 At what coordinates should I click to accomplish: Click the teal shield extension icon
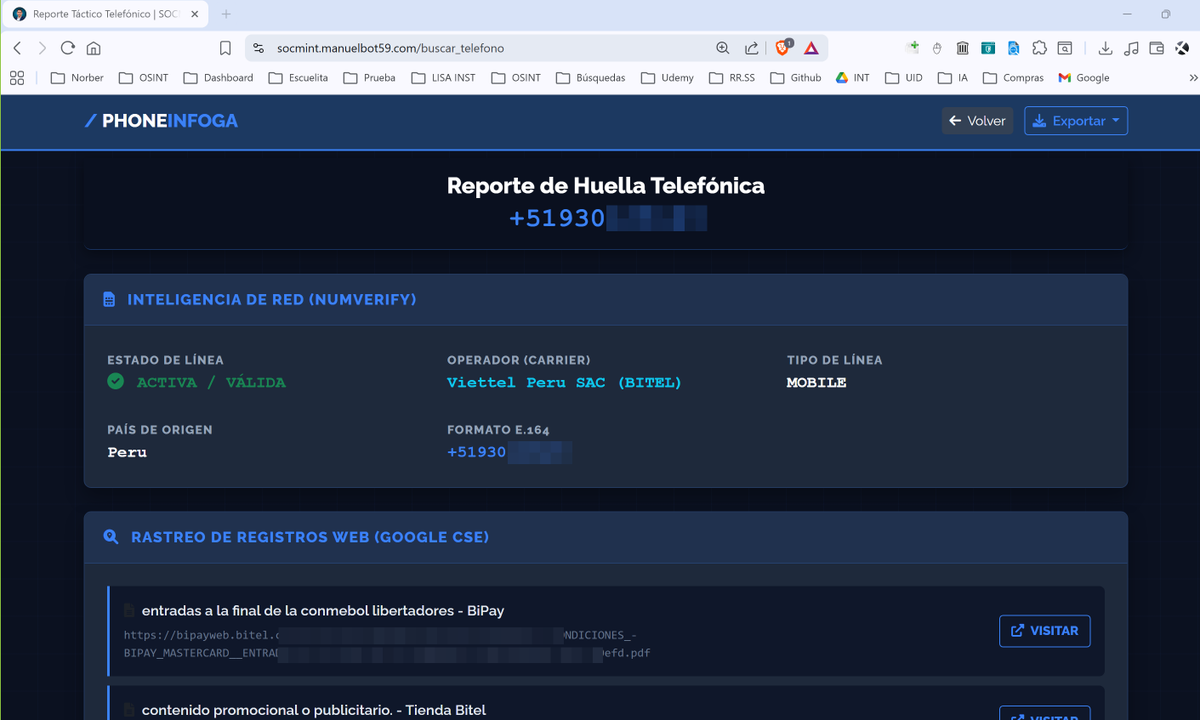tap(988, 48)
